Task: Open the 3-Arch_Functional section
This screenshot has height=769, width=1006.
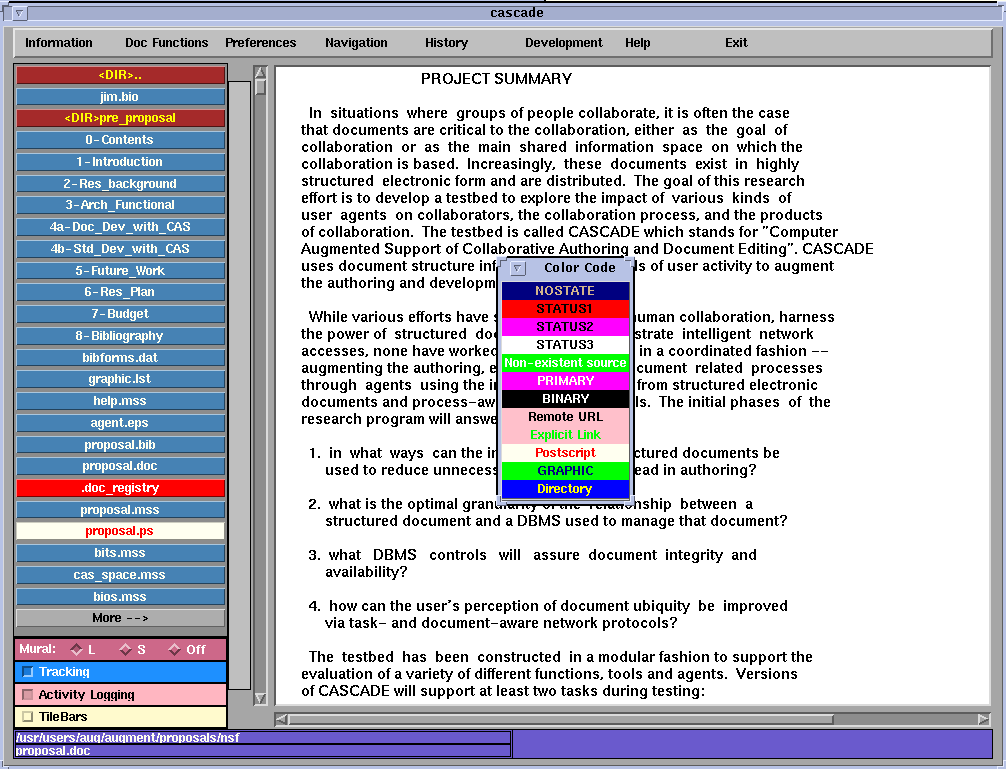Action: 120,205
